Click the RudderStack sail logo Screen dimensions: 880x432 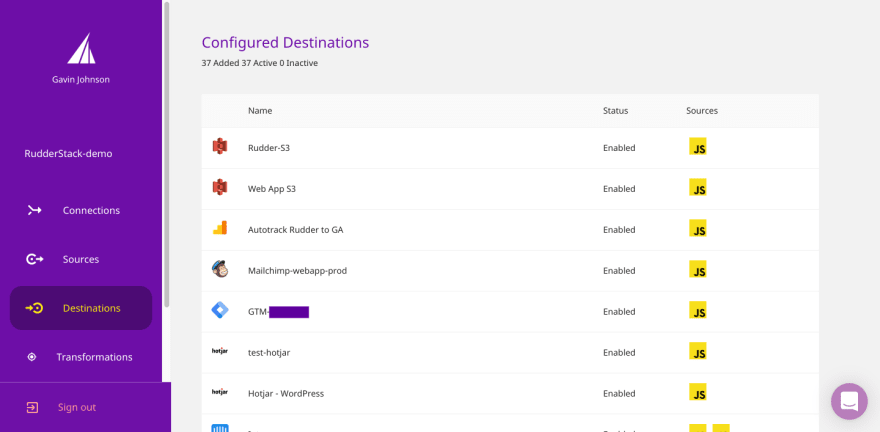(x=81, y=48)
